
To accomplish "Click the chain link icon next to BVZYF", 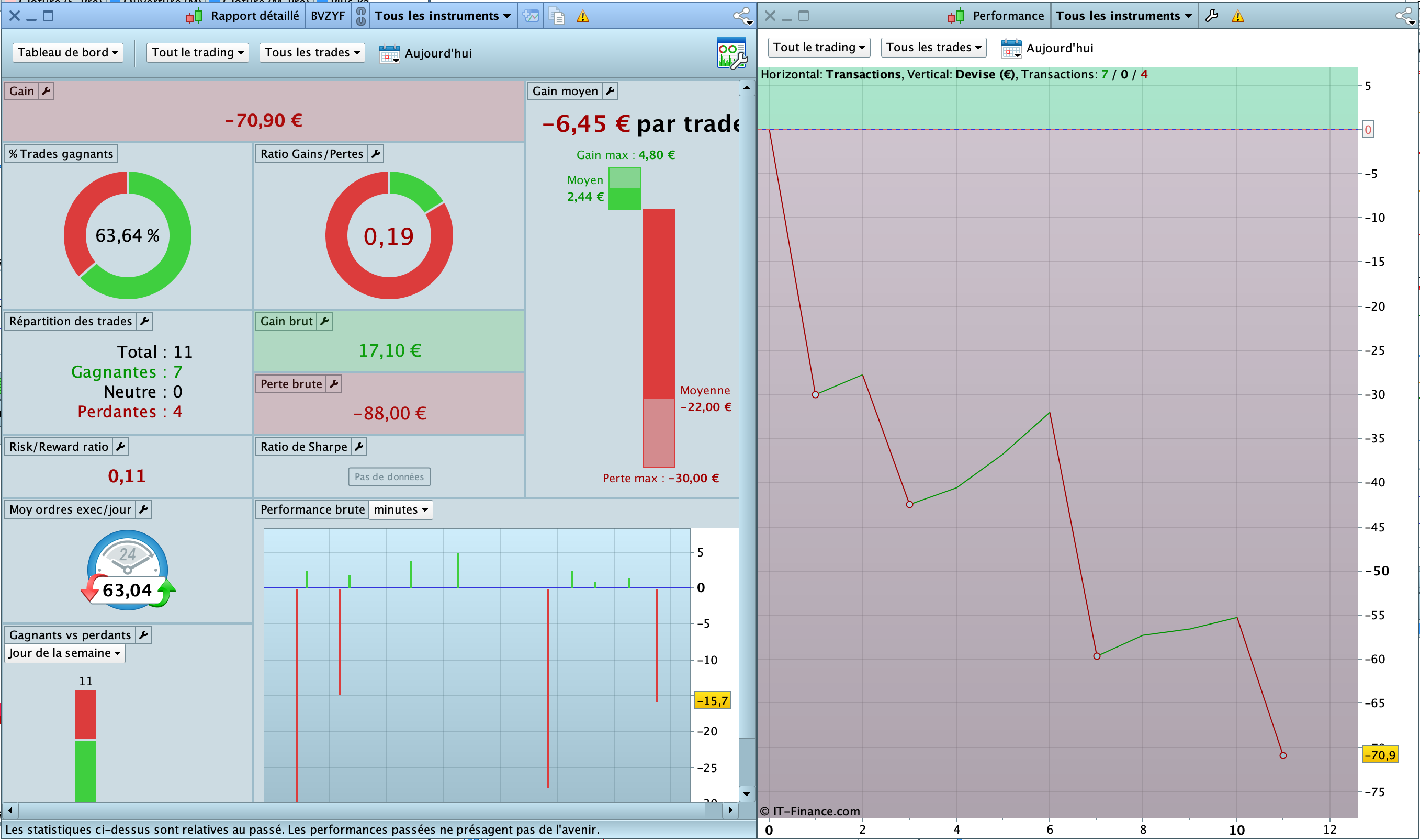I will coord(360,16).
